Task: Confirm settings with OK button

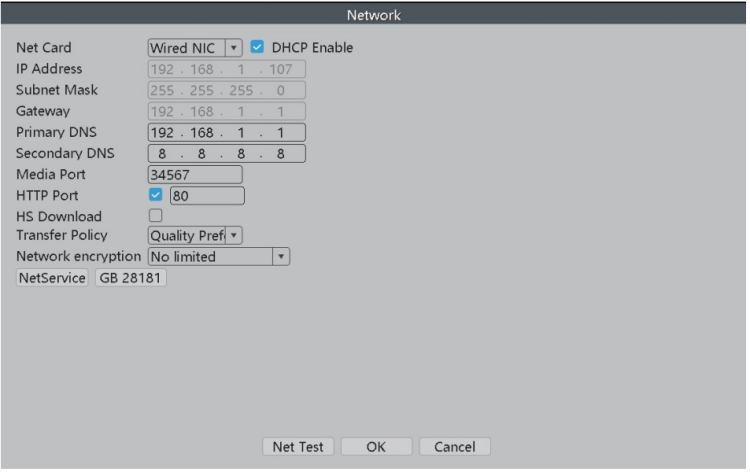Action: click(x=376, y=447)
